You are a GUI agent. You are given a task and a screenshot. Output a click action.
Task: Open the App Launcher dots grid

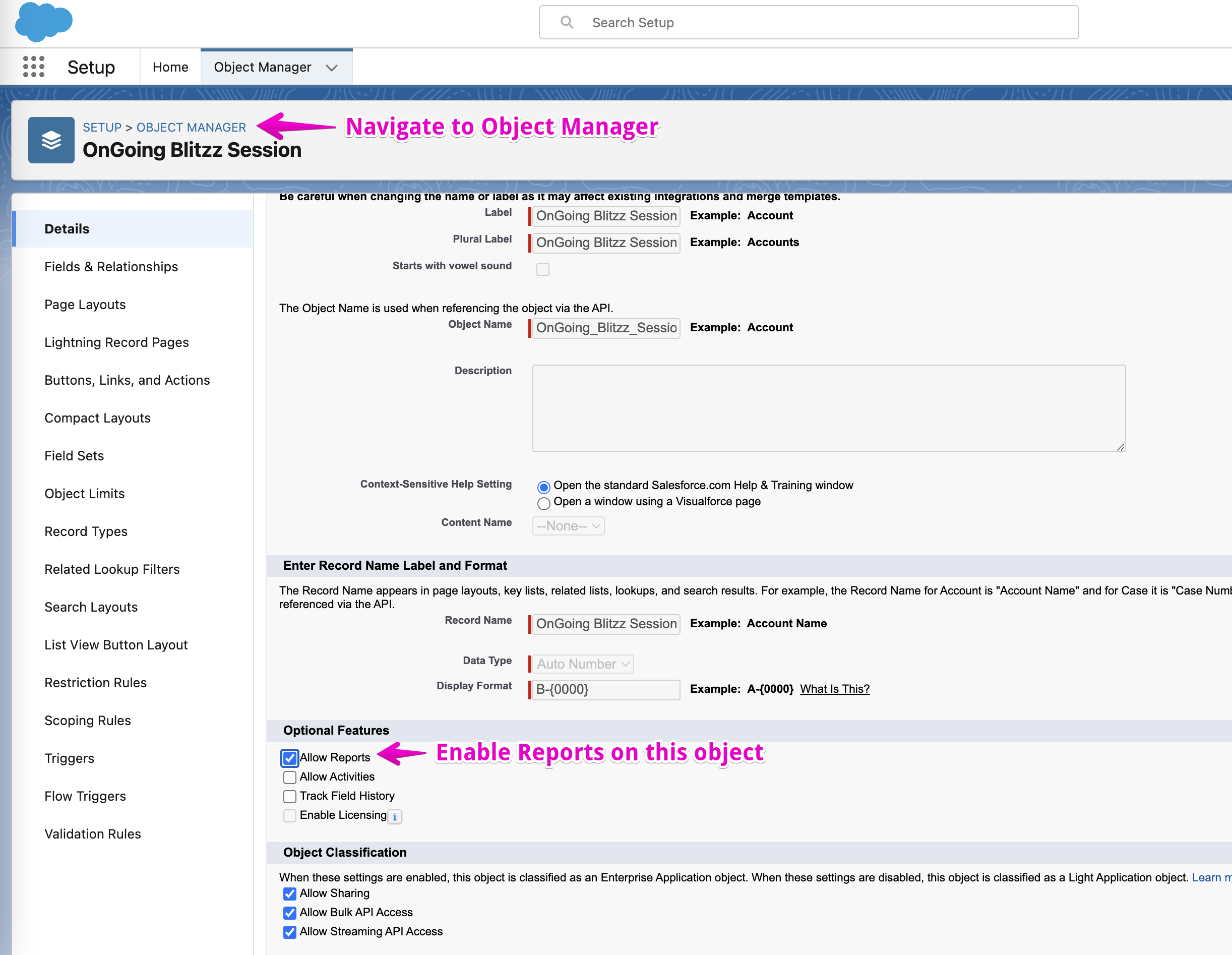coord(34,67)
